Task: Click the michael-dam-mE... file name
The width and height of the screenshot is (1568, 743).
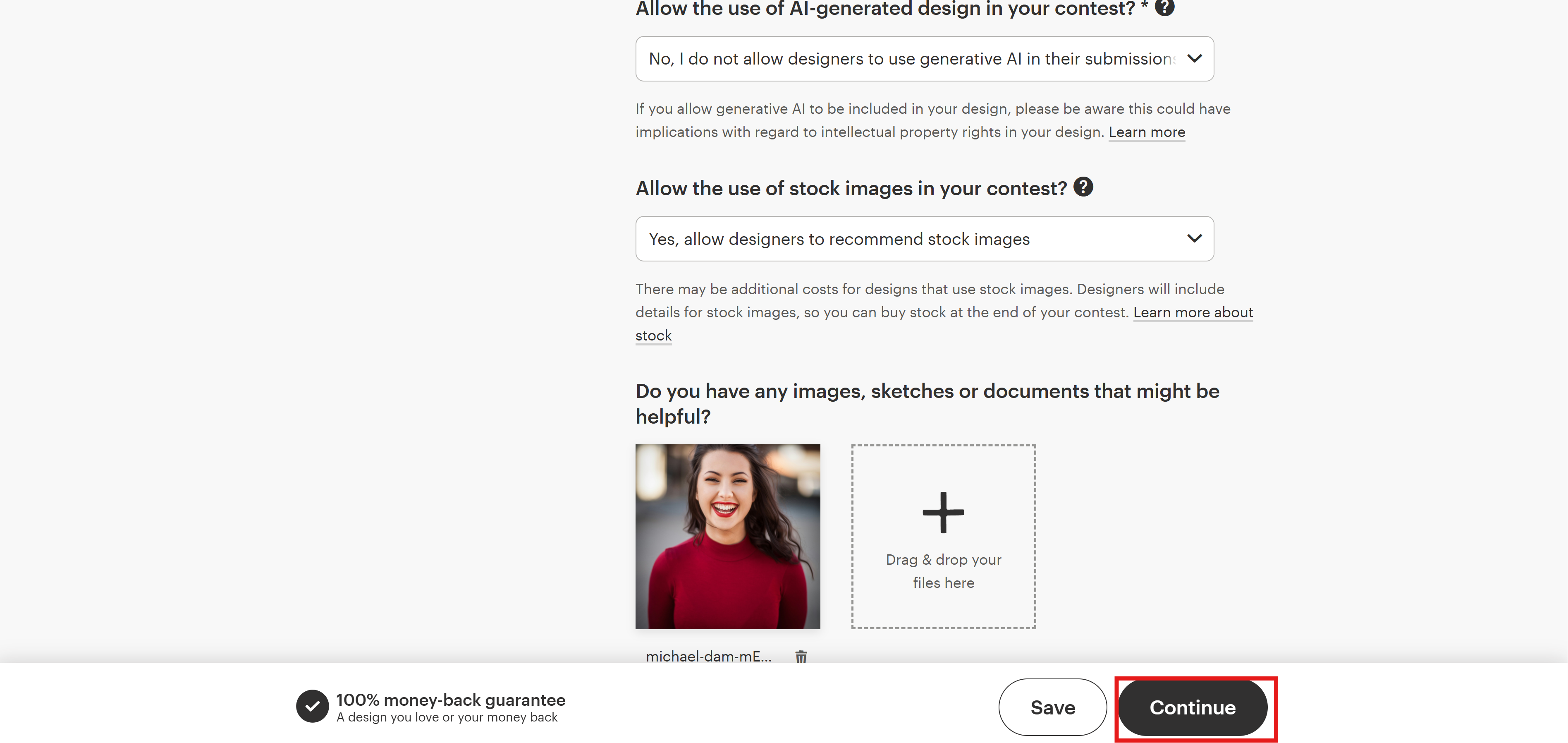Action: tap(708, 657)
